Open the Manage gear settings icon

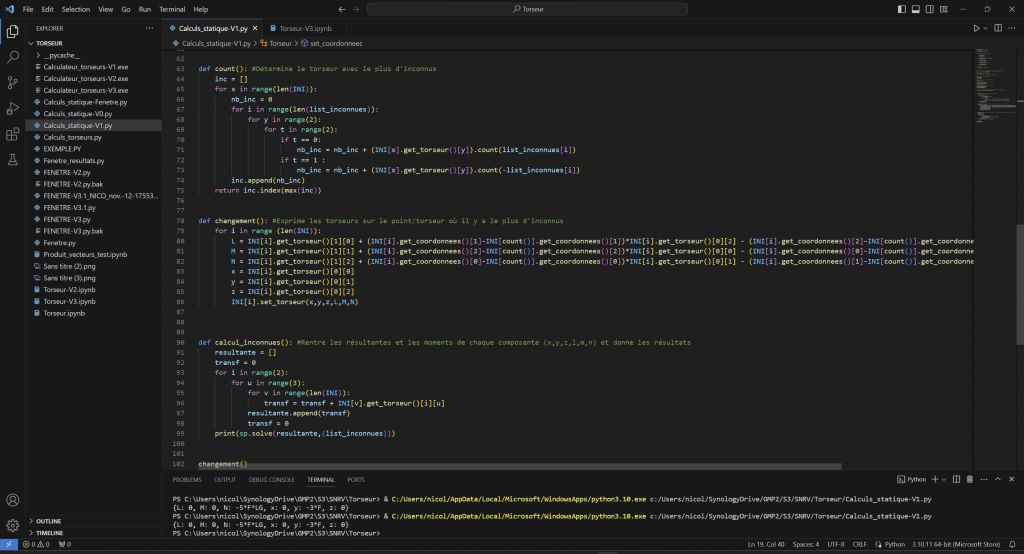point(12,525)
